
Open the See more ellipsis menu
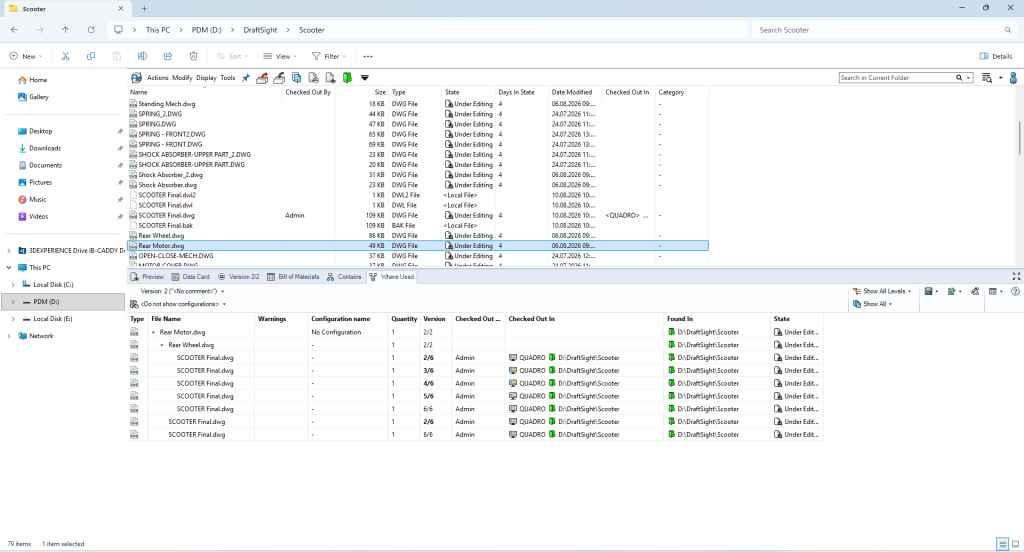coord(368,56)
